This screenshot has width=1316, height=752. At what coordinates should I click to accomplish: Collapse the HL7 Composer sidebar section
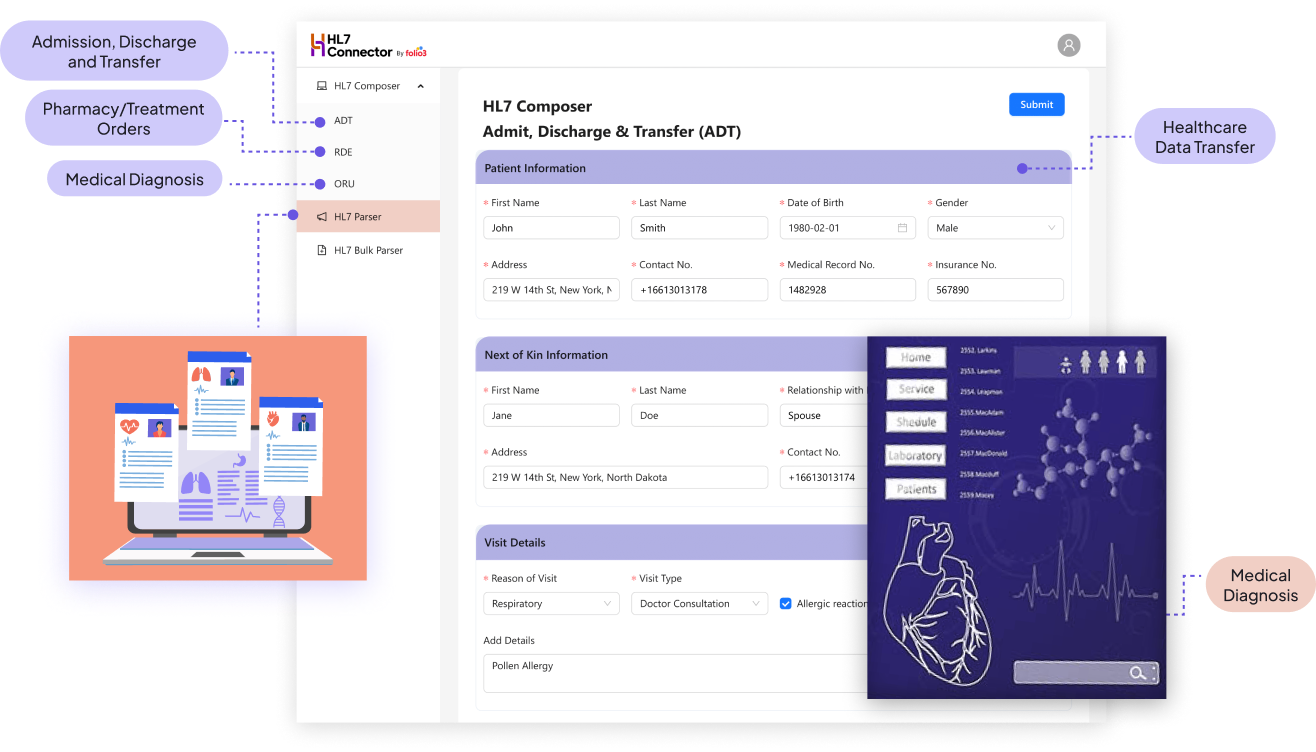[421, 86]
